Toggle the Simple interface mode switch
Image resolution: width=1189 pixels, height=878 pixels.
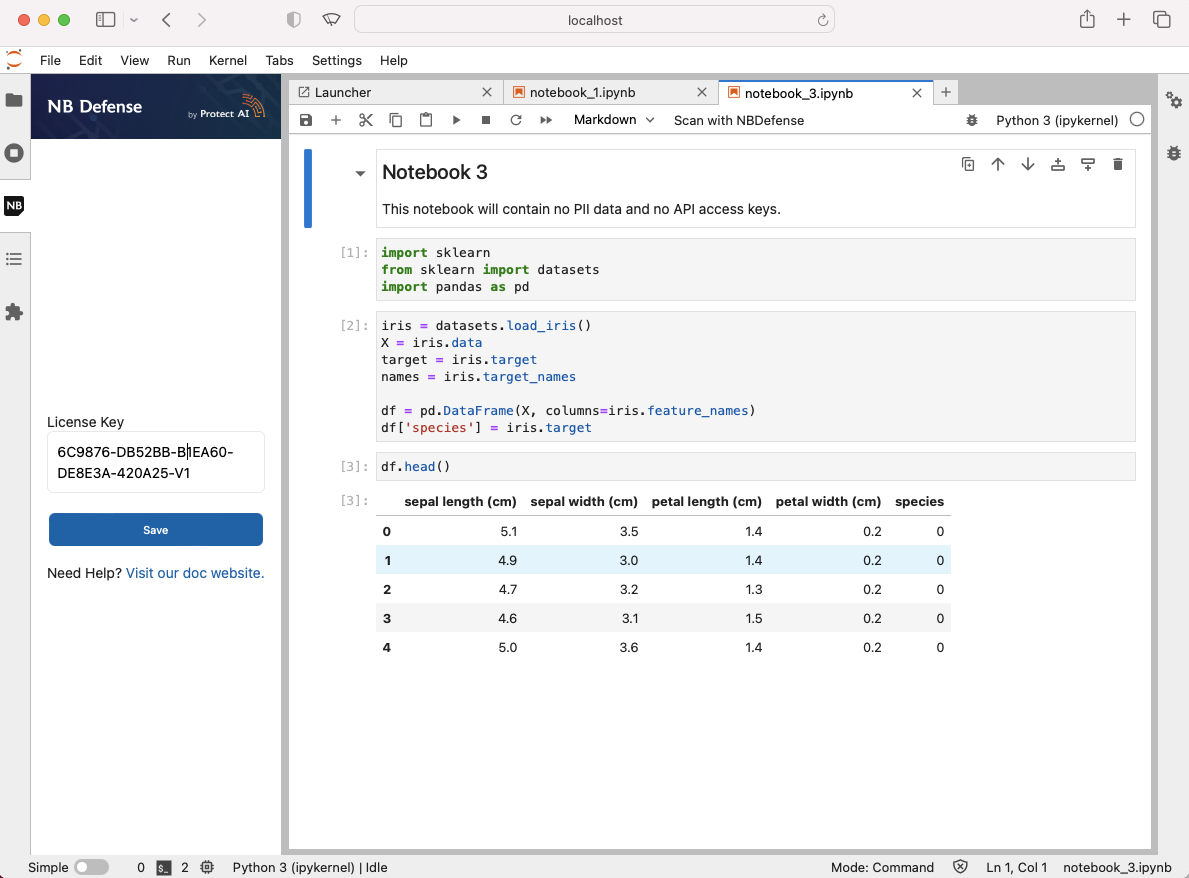(x=91, y=867)
